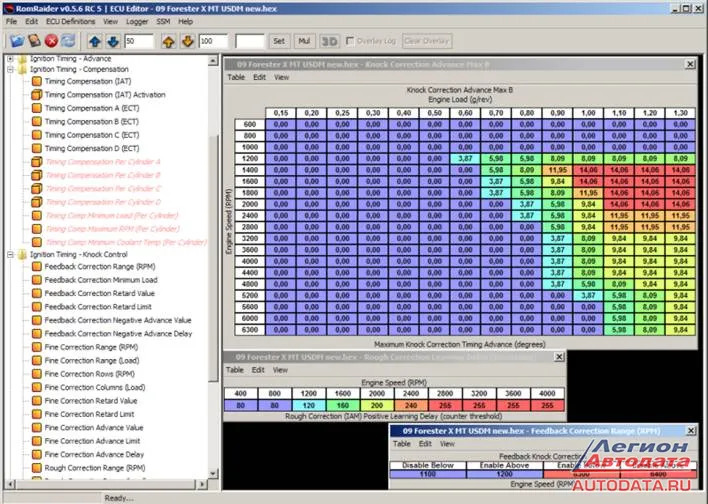
Task: Click the orange down arrow coarse decrement
Action: [x=187, y=42]
